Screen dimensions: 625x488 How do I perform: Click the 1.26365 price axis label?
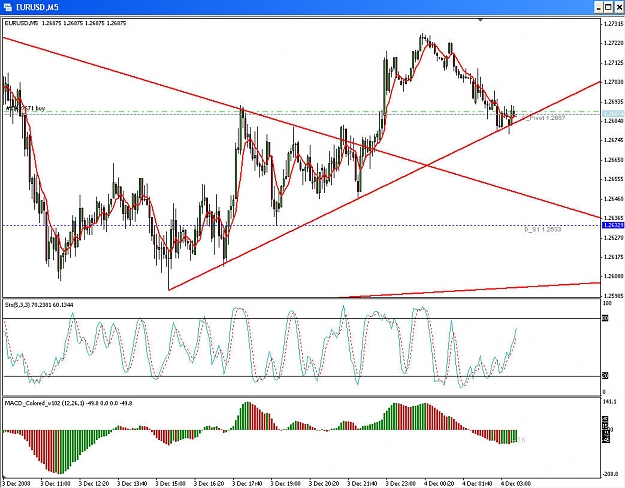pyautogui.click(x=613, y=218)
